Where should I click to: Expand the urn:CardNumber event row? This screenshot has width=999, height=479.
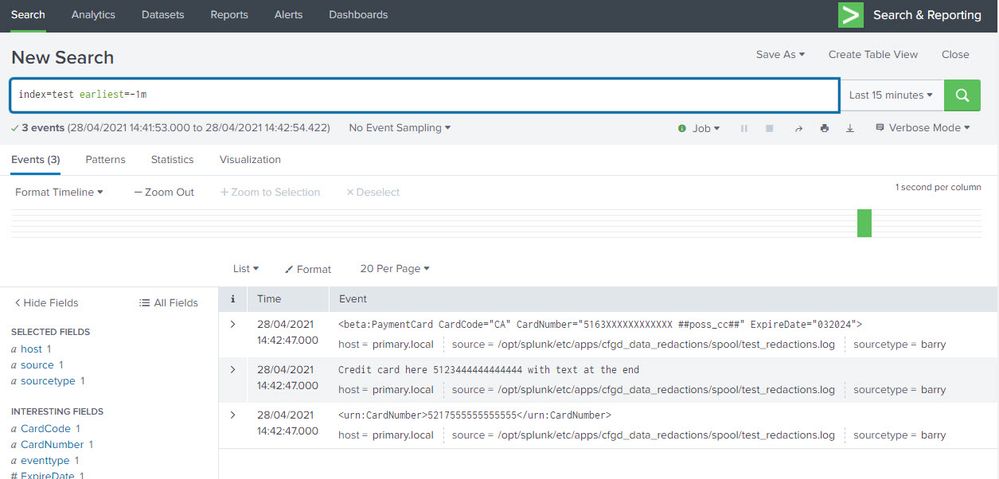click(233, 415)
